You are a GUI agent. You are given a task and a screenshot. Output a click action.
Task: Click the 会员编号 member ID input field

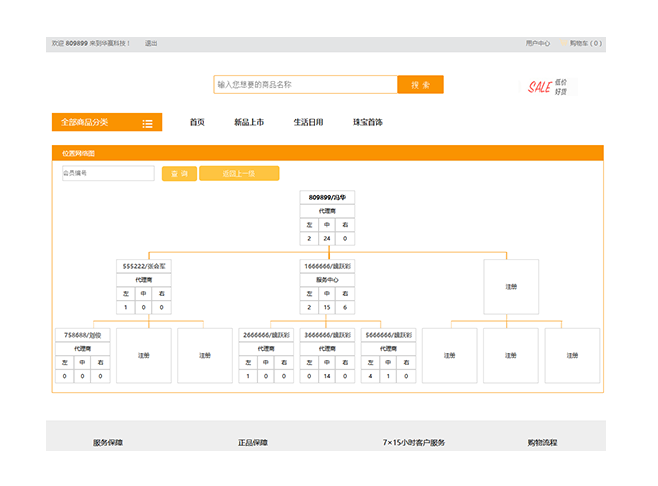[108, 174]
